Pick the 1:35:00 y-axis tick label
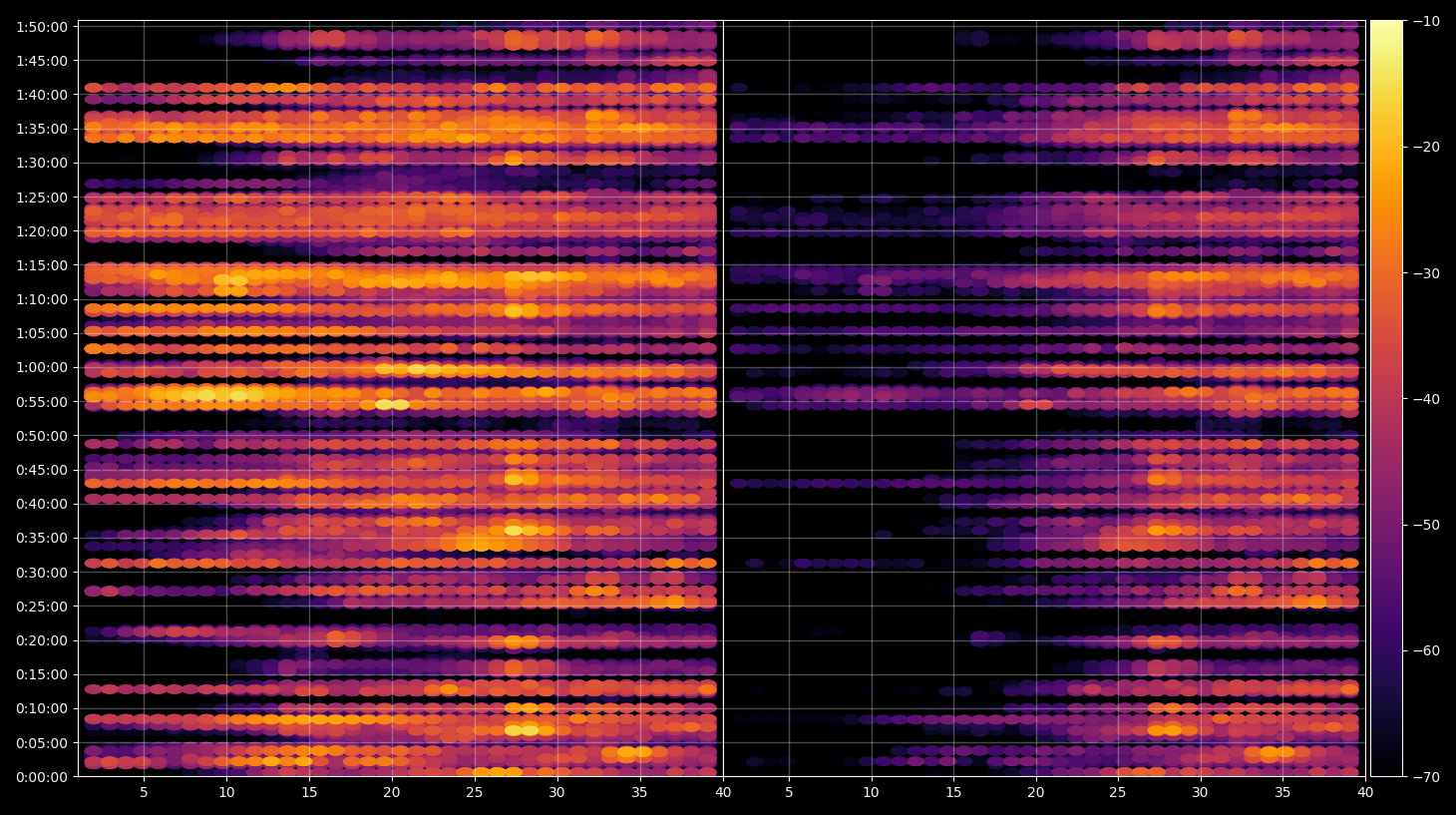 tap(42, 129)
